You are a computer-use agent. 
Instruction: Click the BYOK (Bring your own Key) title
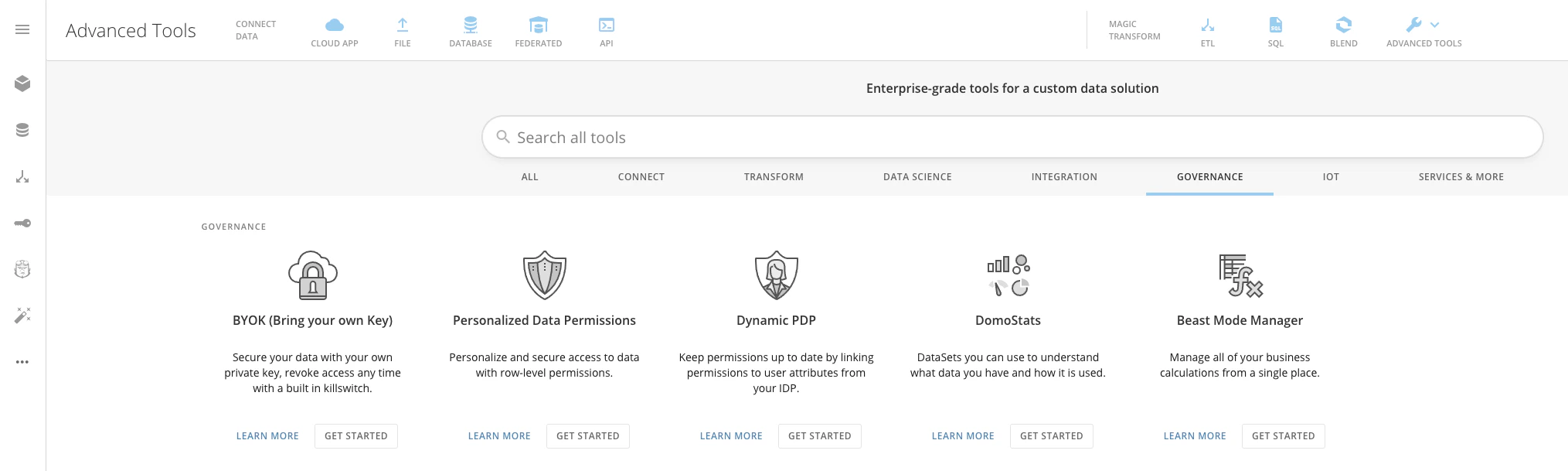(313, 320)
